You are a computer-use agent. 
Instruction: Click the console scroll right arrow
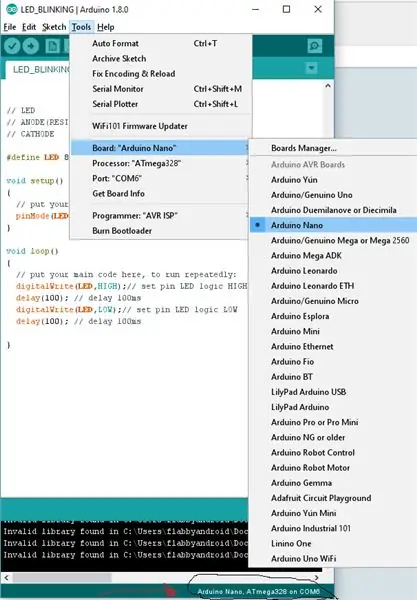(316, 577)
